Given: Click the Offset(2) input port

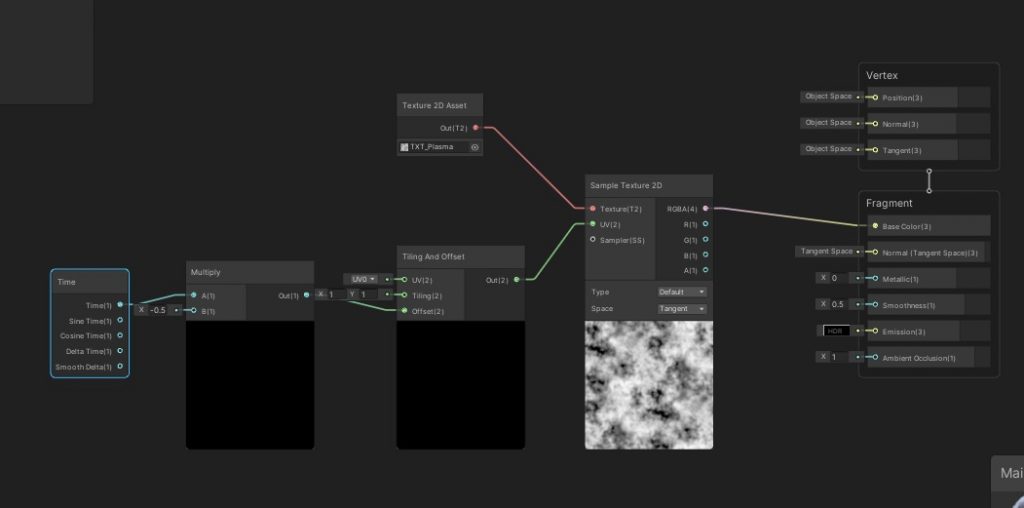Looking at the screenshot, I should (x=404, y=311).
